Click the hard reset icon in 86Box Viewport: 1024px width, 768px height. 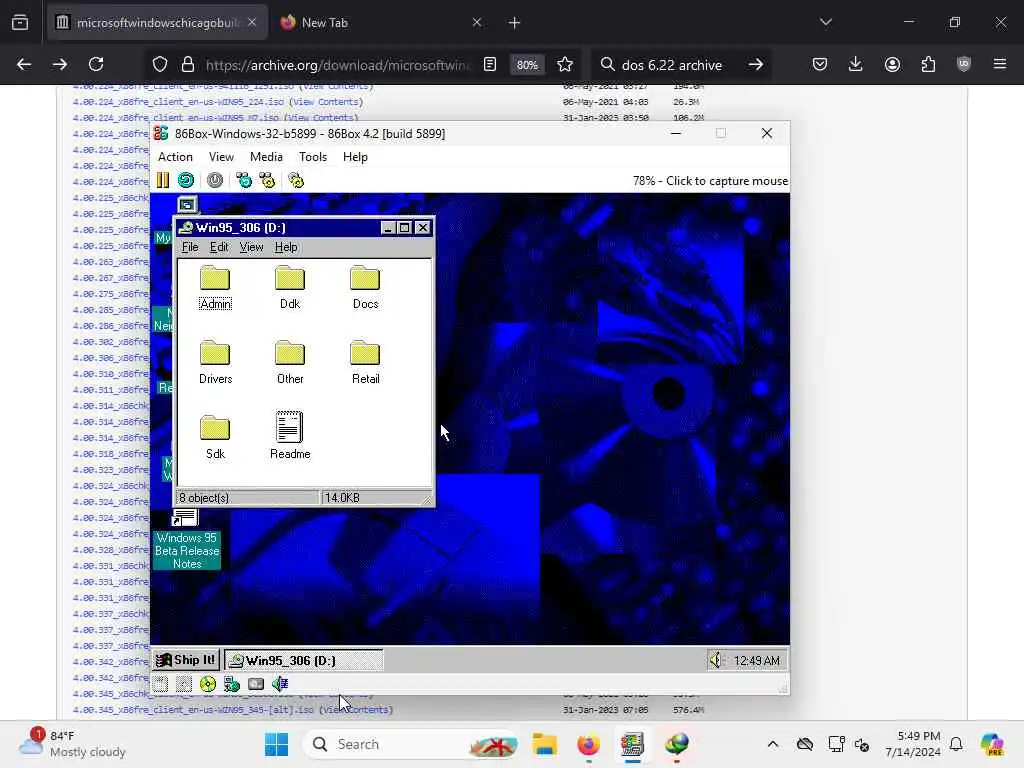186,180
